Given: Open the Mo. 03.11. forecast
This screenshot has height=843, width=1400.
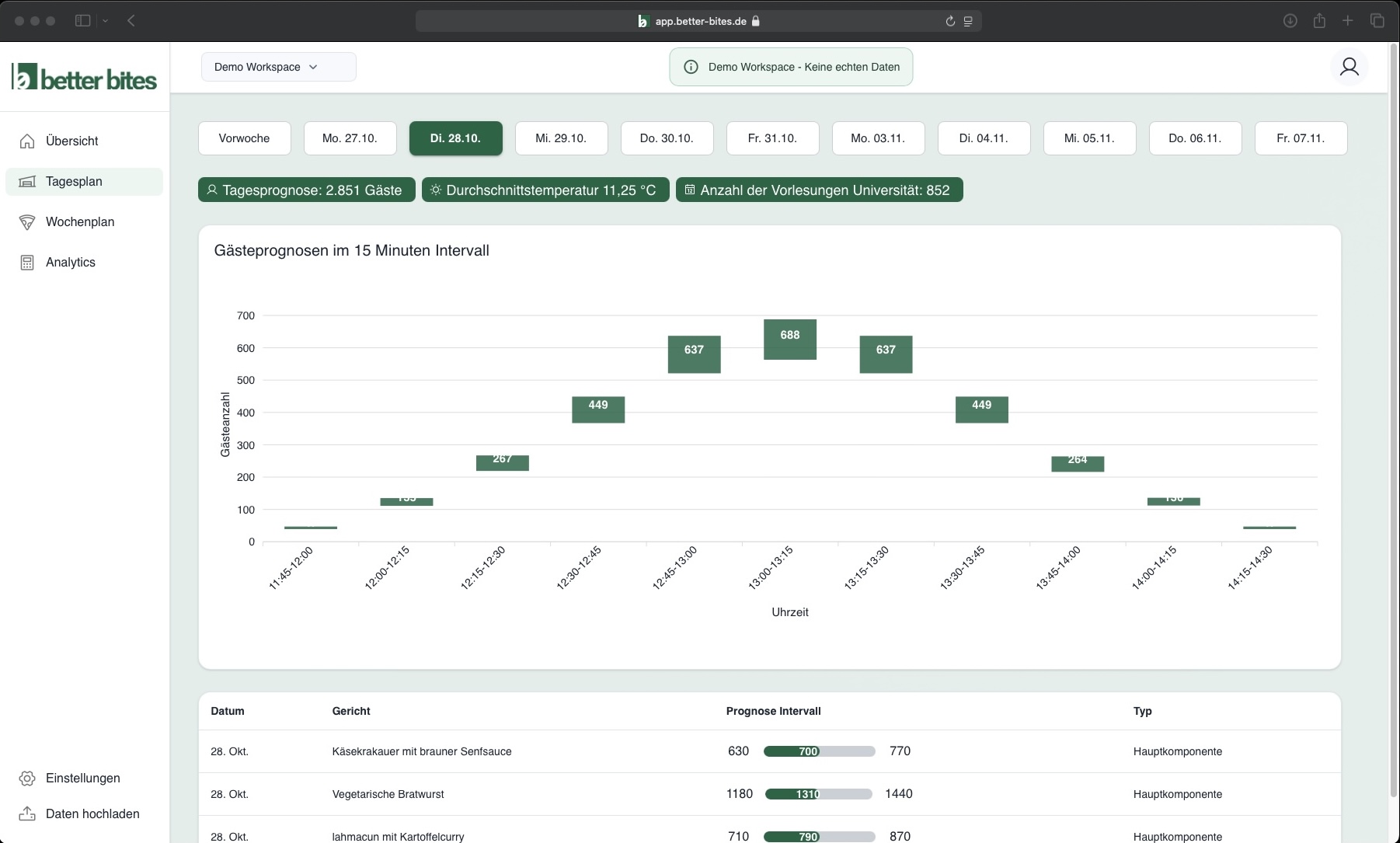Looking at the screenshot, I should [x=878, y=138].
